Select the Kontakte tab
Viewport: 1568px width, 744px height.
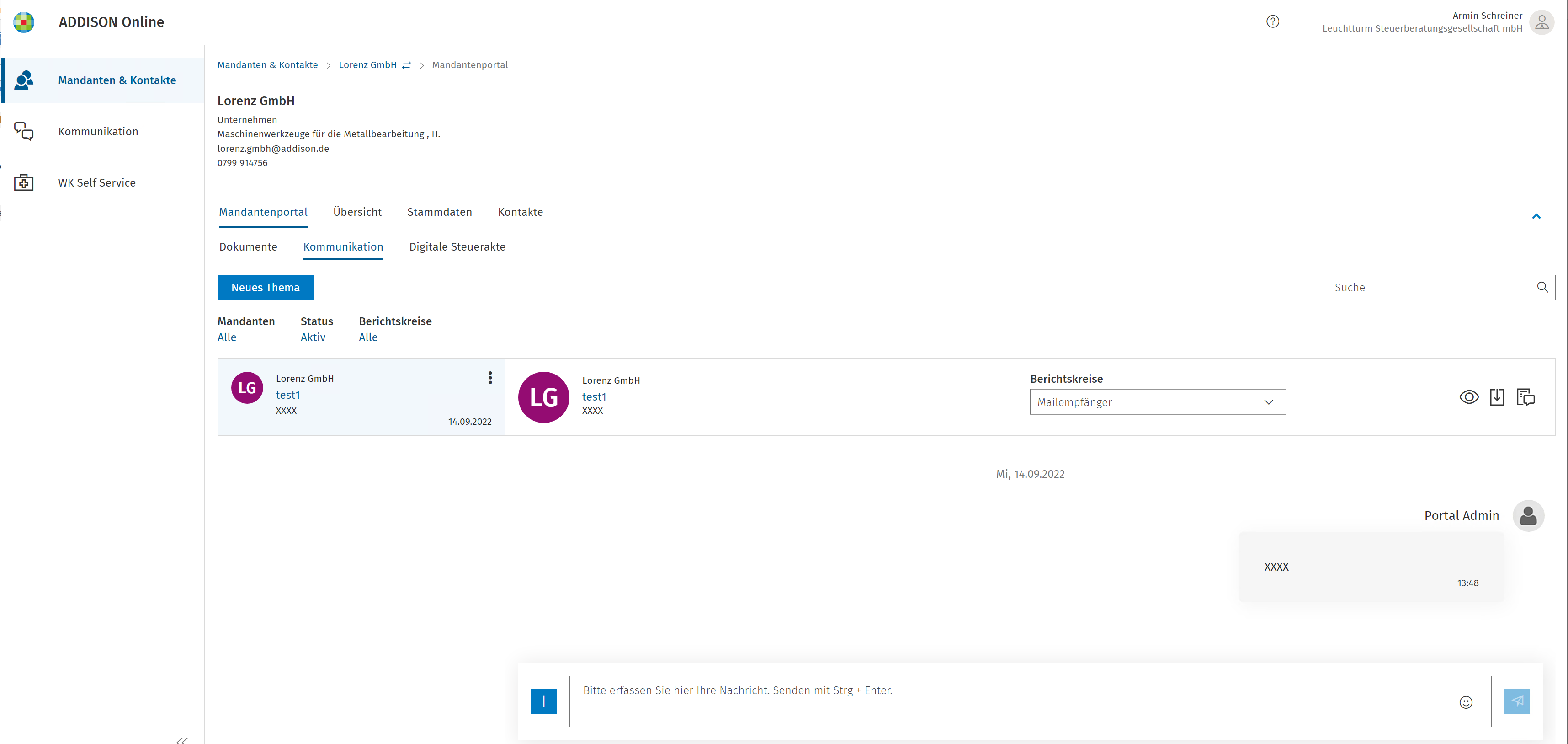[x=521, y=212]
